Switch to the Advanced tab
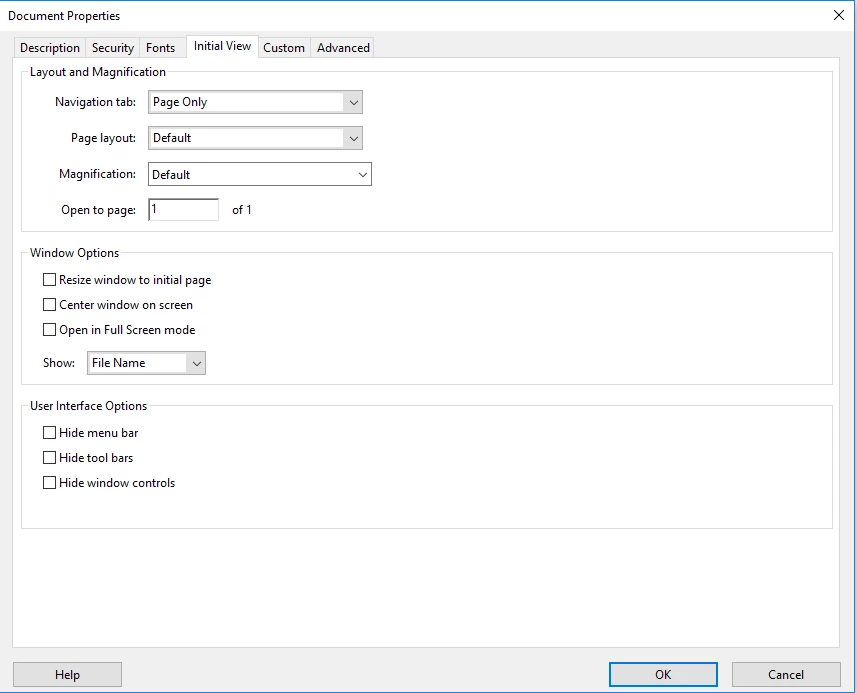 pyautogui.click(x=343, y=48)
